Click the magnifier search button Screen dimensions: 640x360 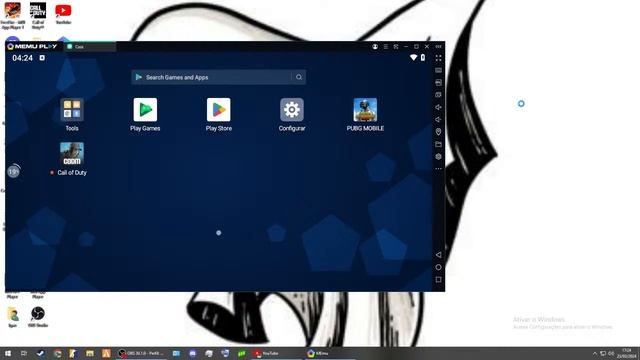pyautogui.click(x=299, y=77)
